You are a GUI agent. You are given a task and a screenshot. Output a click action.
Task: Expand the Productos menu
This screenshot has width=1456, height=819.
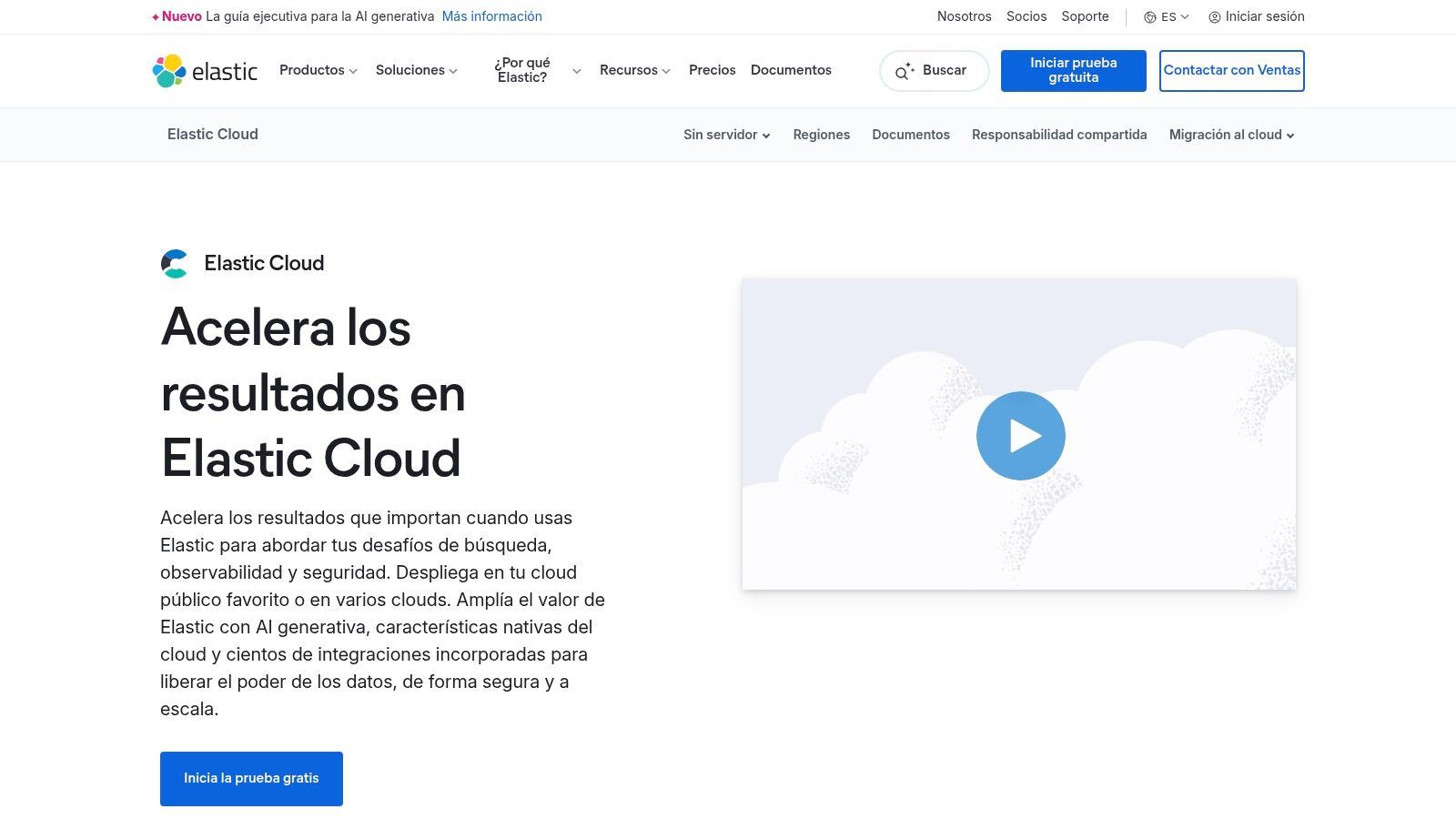coord(318,70)
